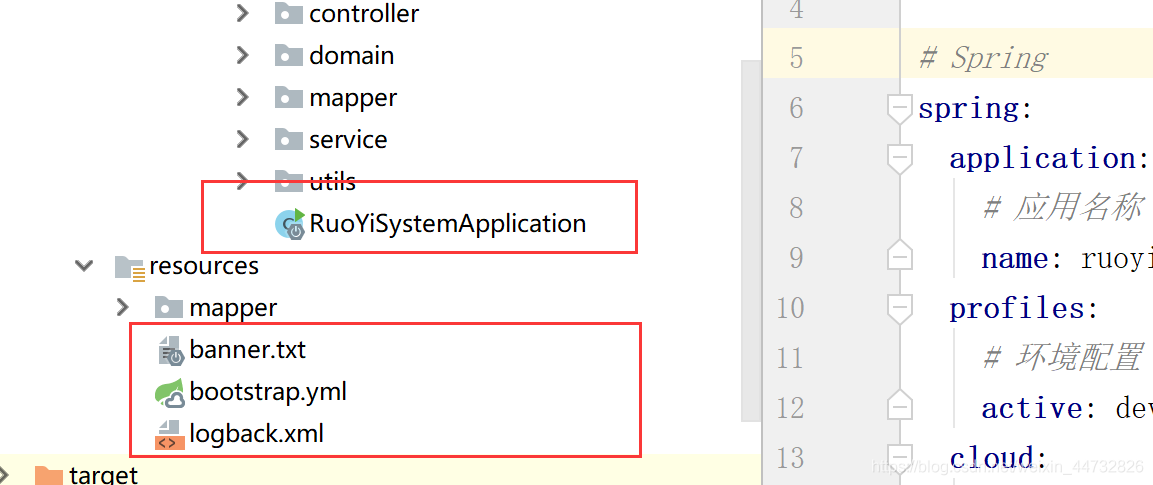Click the controller folder icon

coord(289,13)
